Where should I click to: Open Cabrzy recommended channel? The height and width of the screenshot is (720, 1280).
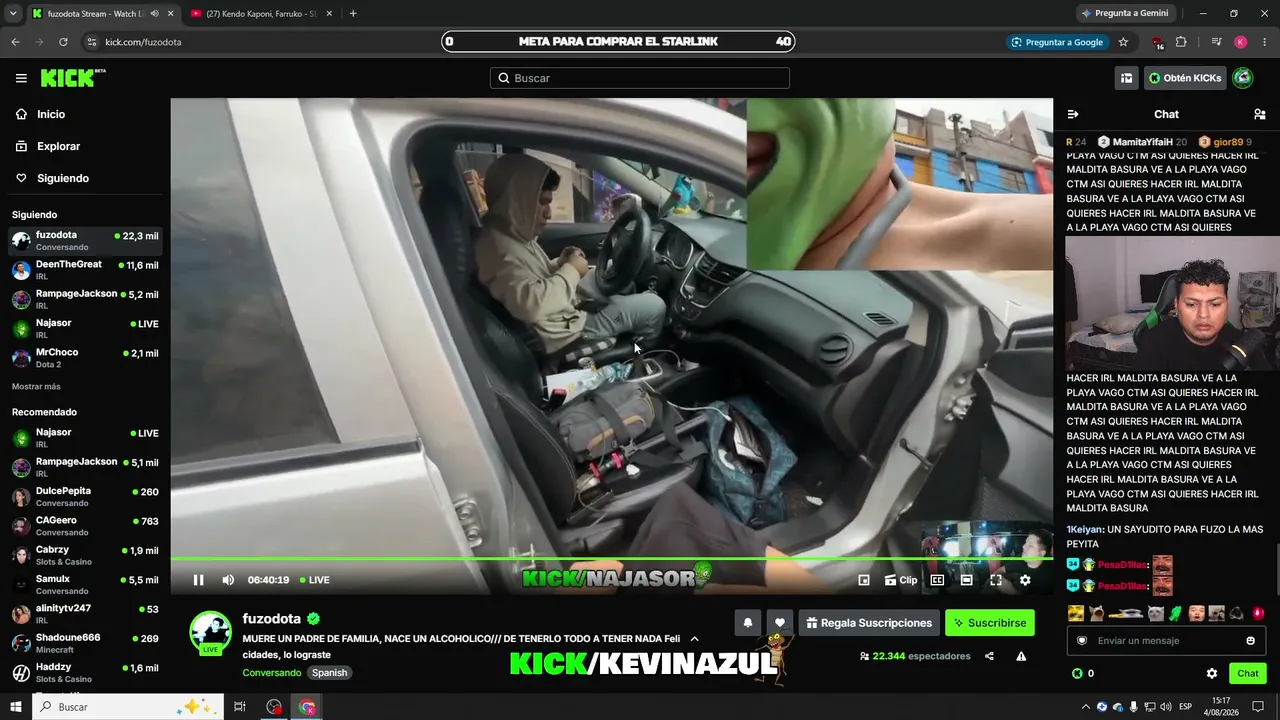(85, 555)
